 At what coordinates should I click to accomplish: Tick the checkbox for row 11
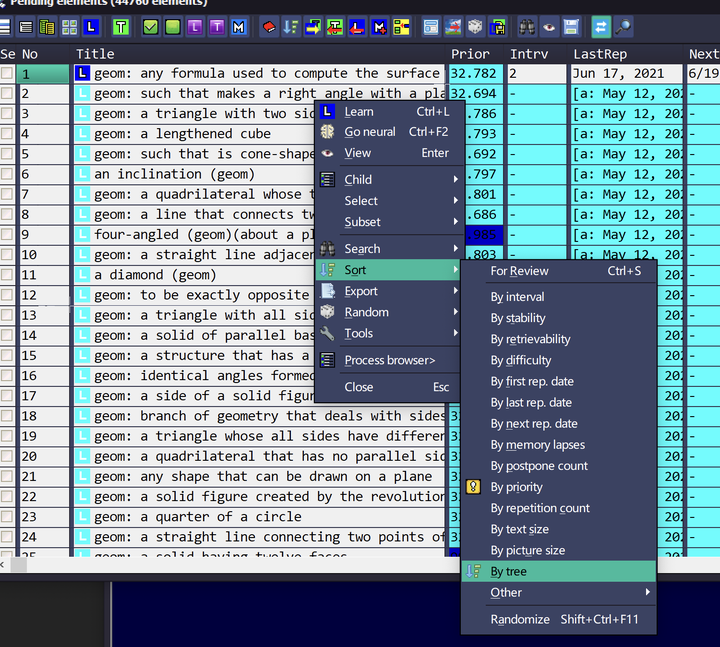point(8,275)
